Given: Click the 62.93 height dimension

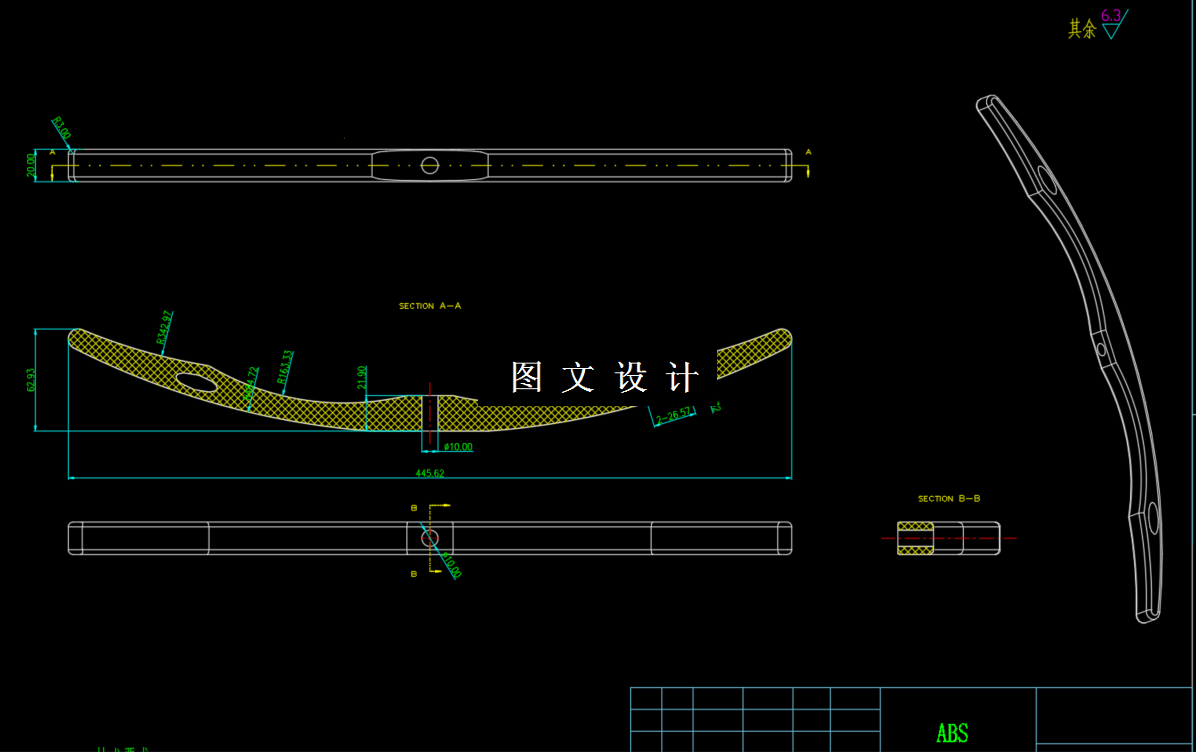Looking at the screenshot, I should pyautogui.click(x=31, y=380).
